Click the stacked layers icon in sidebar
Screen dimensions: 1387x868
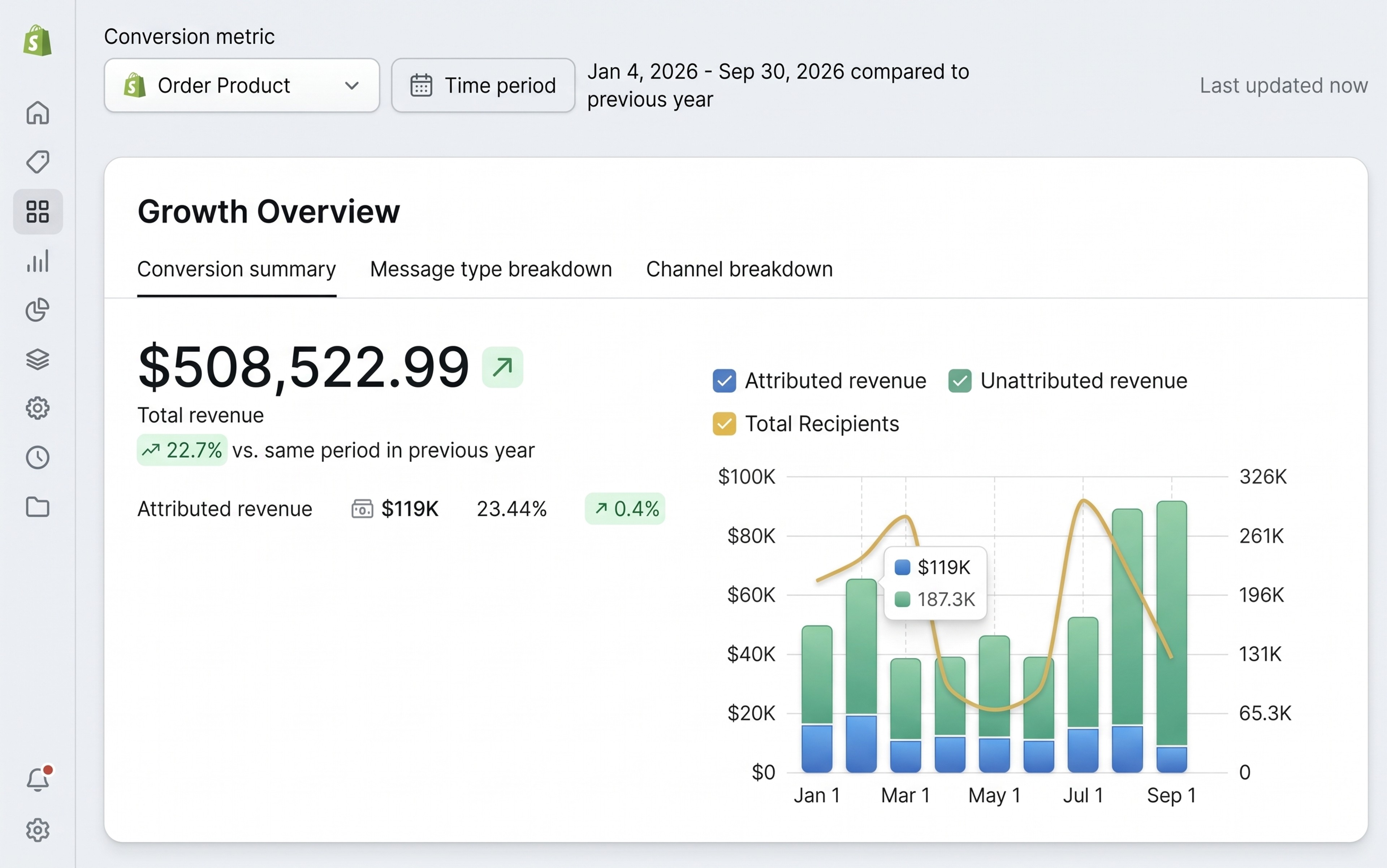coord(37,359)
